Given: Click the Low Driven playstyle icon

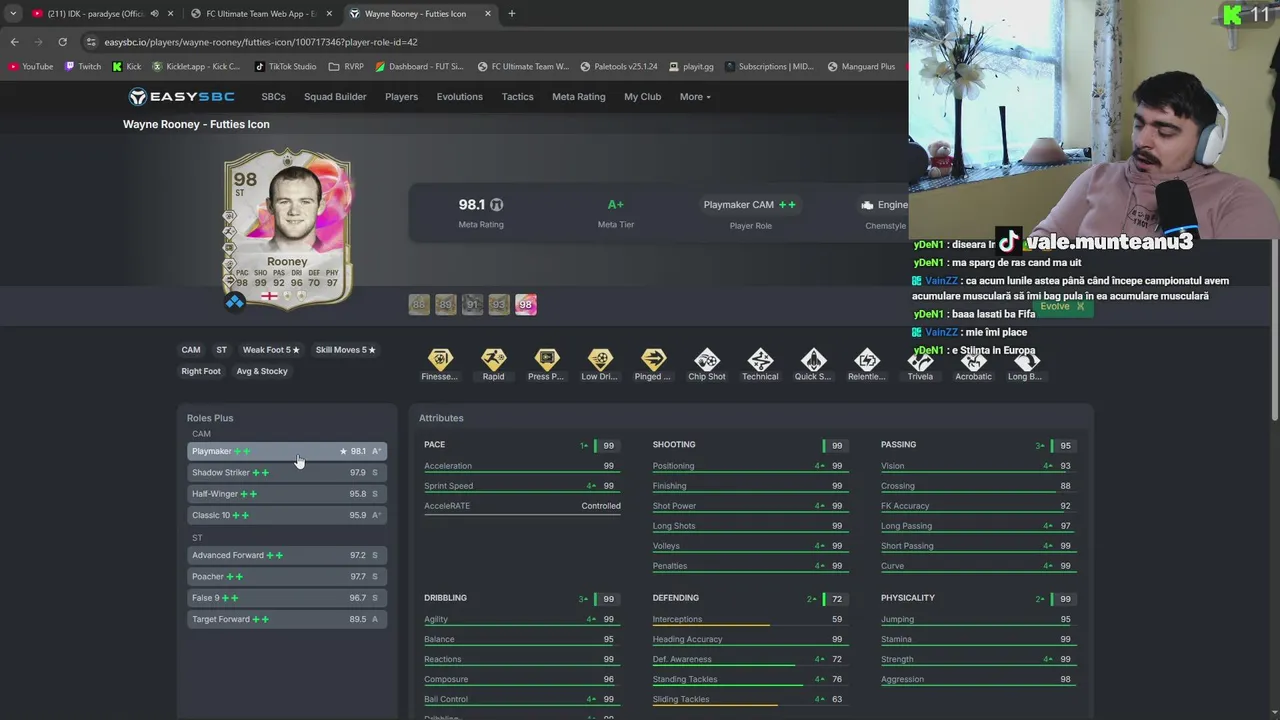Looking at the screenshot, I should (x=600, y=359).
